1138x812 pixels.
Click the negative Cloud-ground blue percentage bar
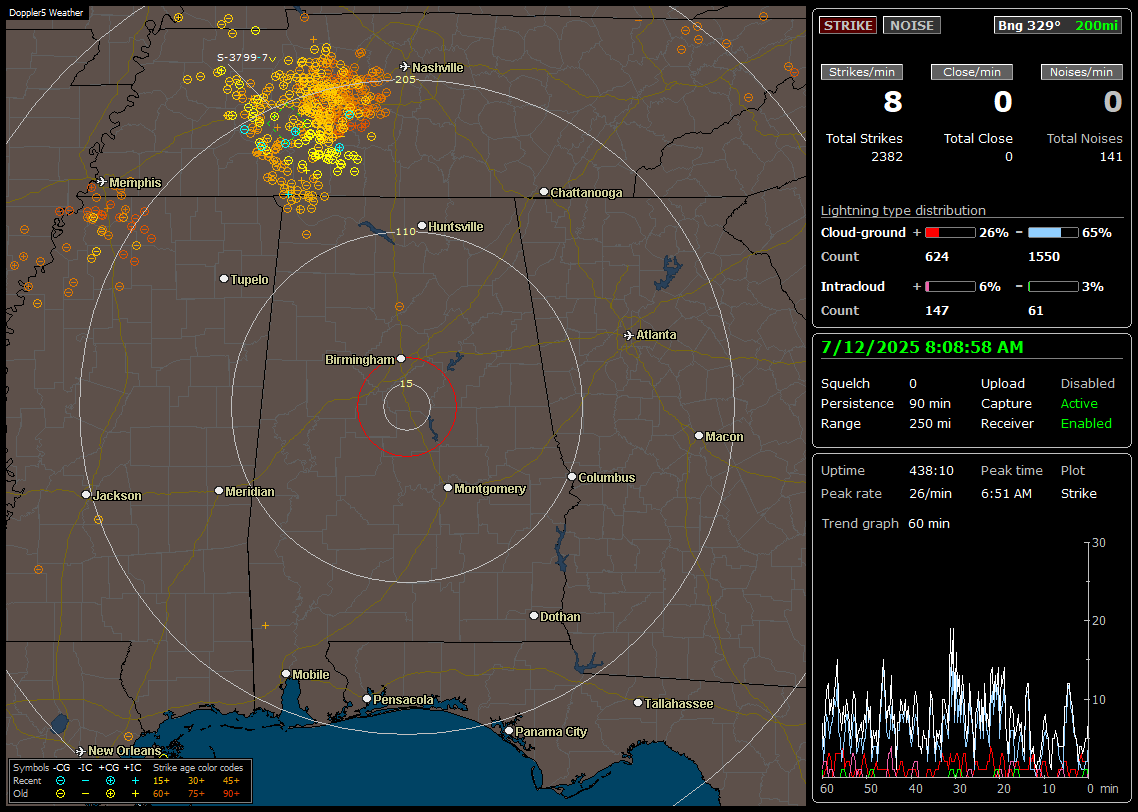1053,233
